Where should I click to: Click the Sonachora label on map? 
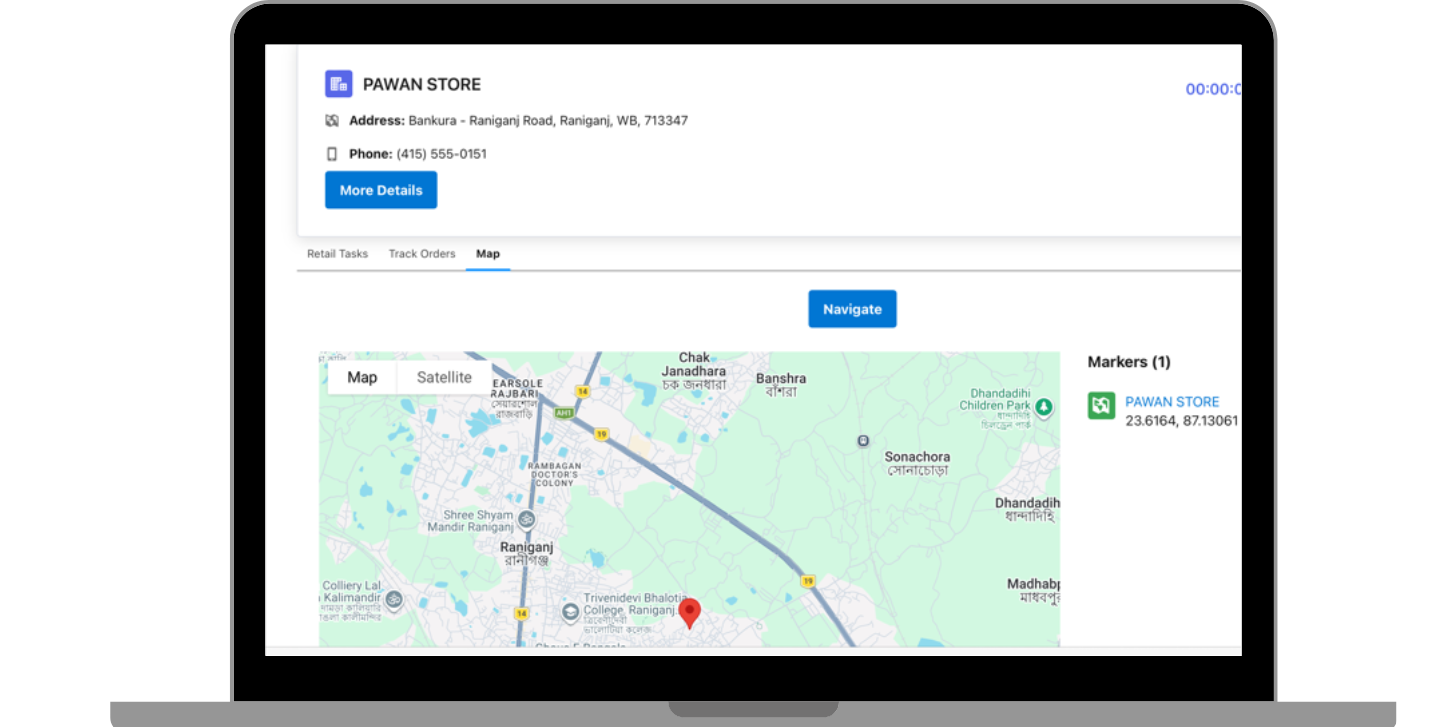click(x=917, y=463)
